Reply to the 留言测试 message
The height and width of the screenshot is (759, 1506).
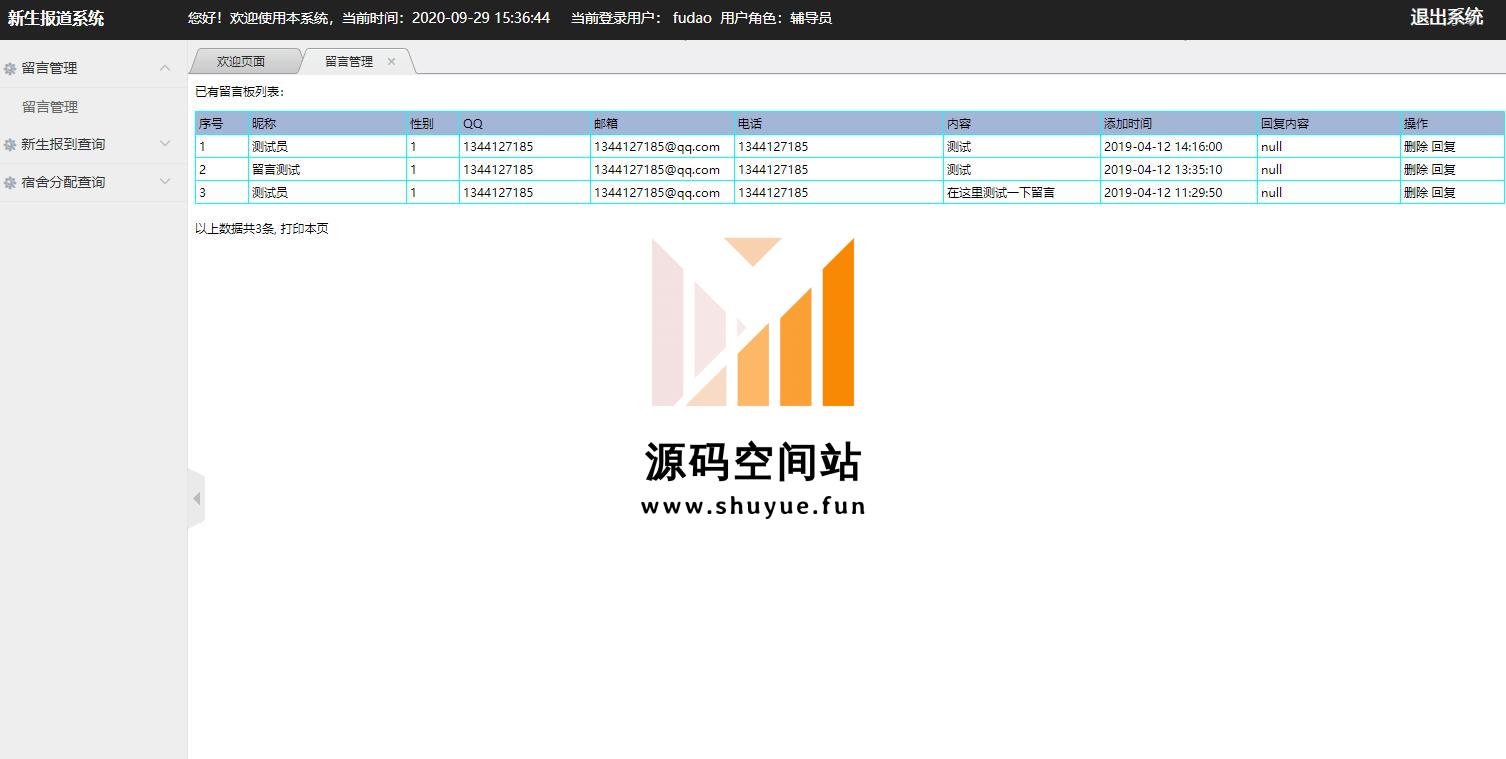click(x=1444, y=169)
